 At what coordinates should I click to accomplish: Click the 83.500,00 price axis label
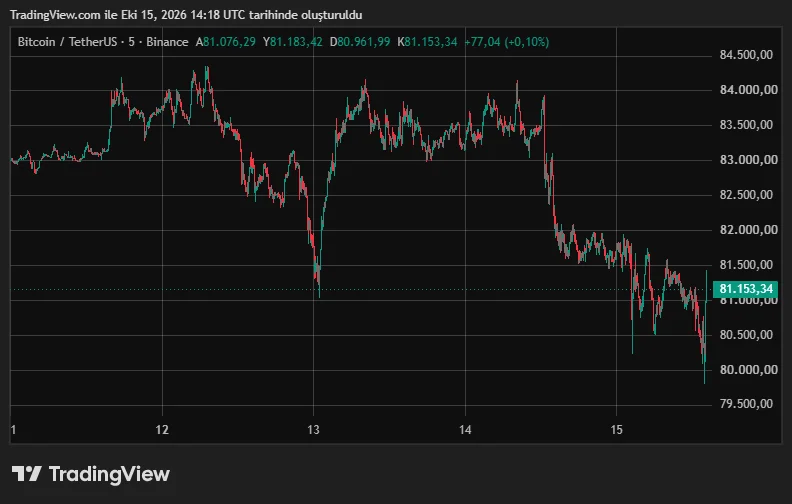[x=746, y=125]
